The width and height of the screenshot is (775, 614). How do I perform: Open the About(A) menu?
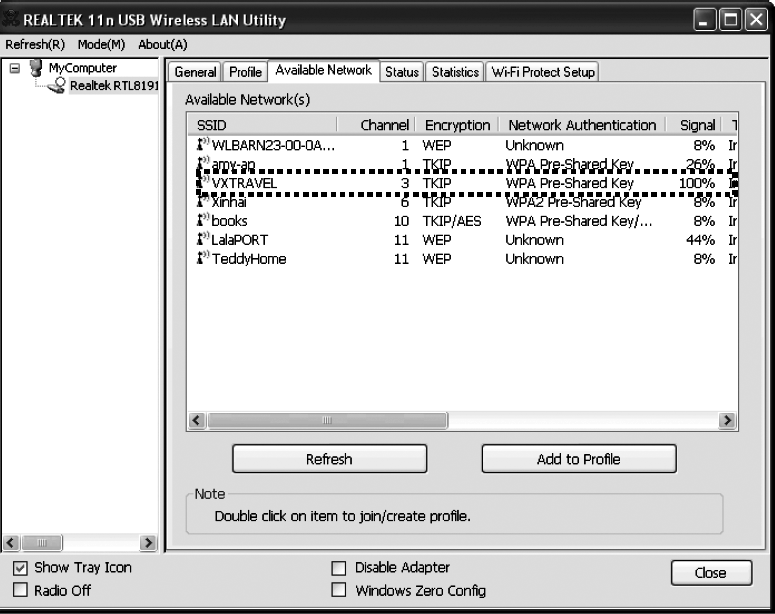(163, 44)
